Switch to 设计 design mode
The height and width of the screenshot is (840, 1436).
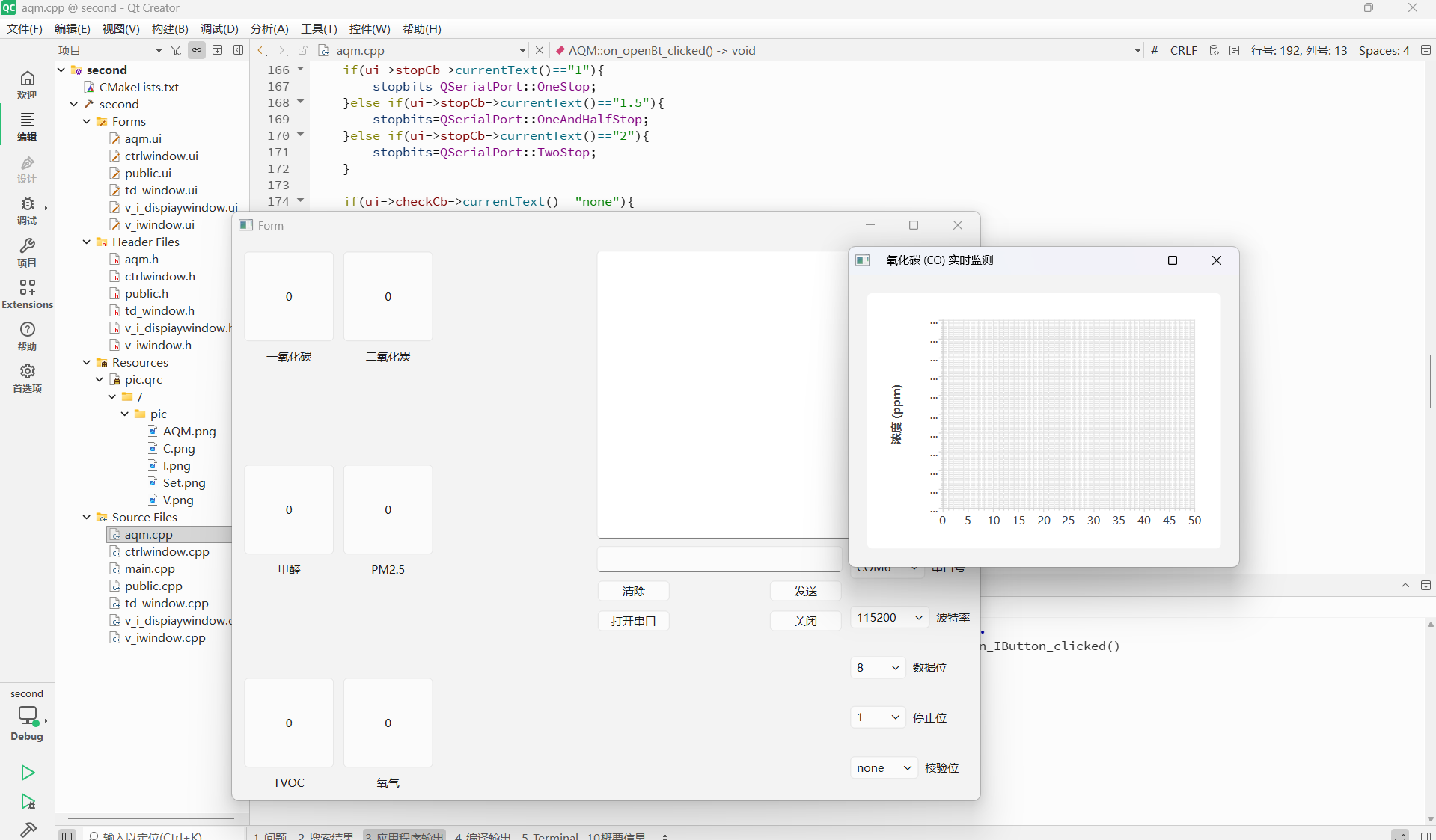pos(27,168)
